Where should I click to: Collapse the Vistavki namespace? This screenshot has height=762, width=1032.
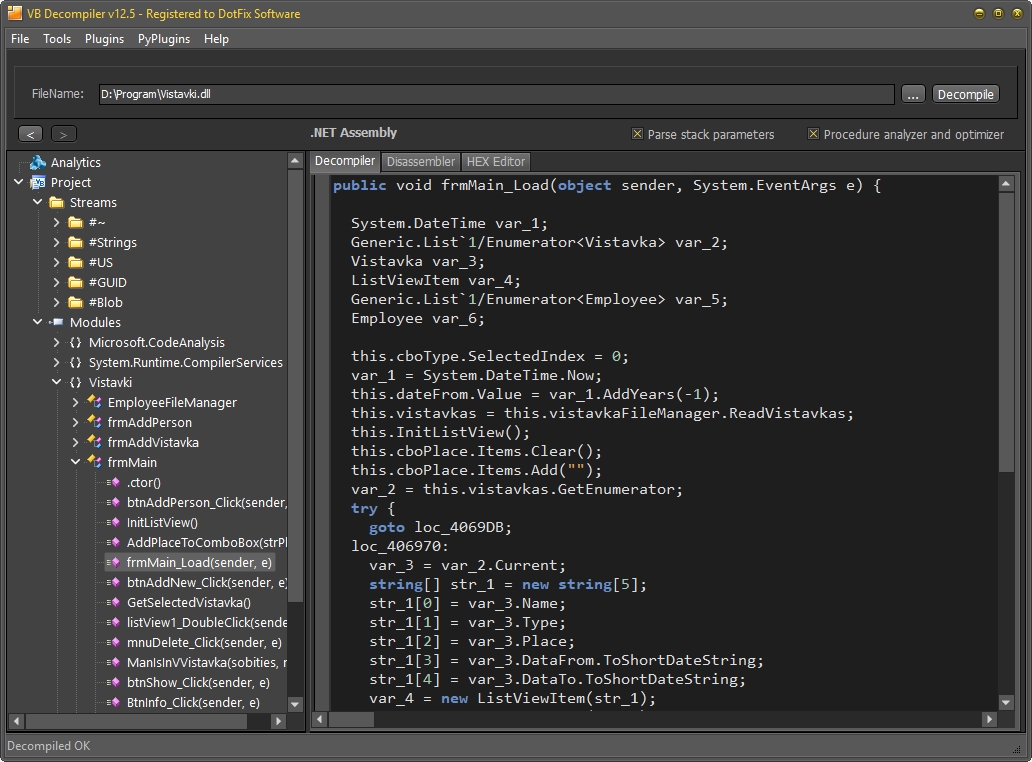pyautogui.click(x=57, y=382)
